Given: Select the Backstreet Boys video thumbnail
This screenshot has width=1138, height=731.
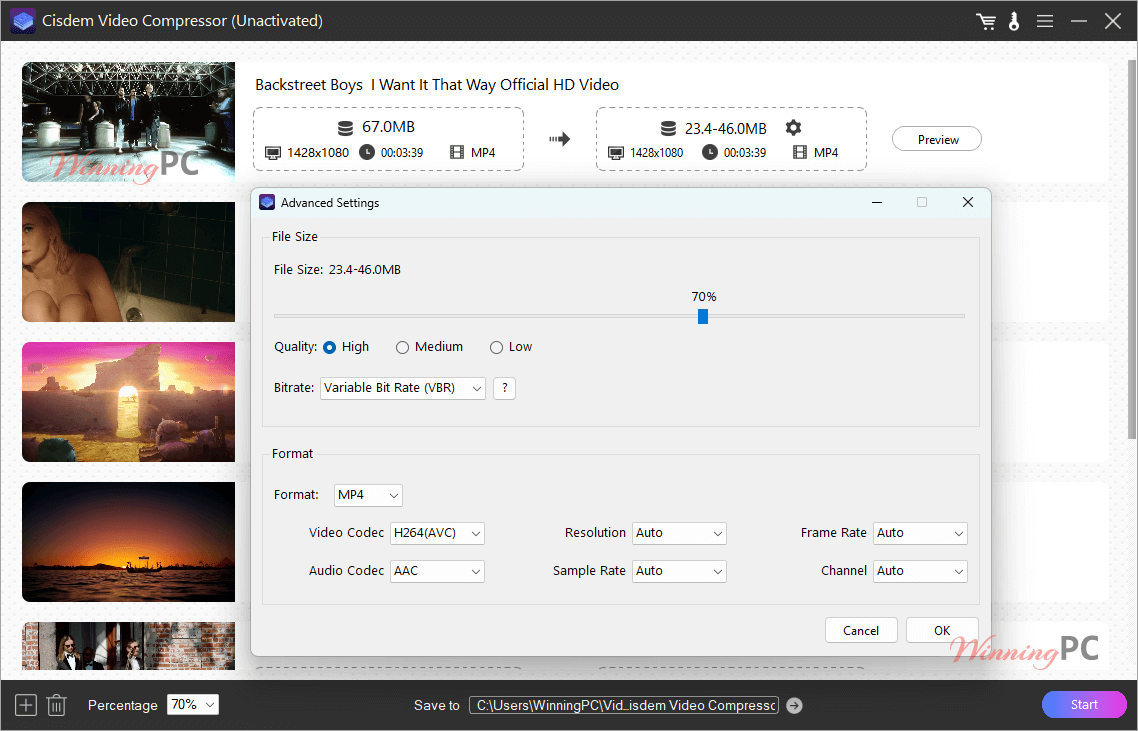Looking at the screenshot, I should 128,122.
